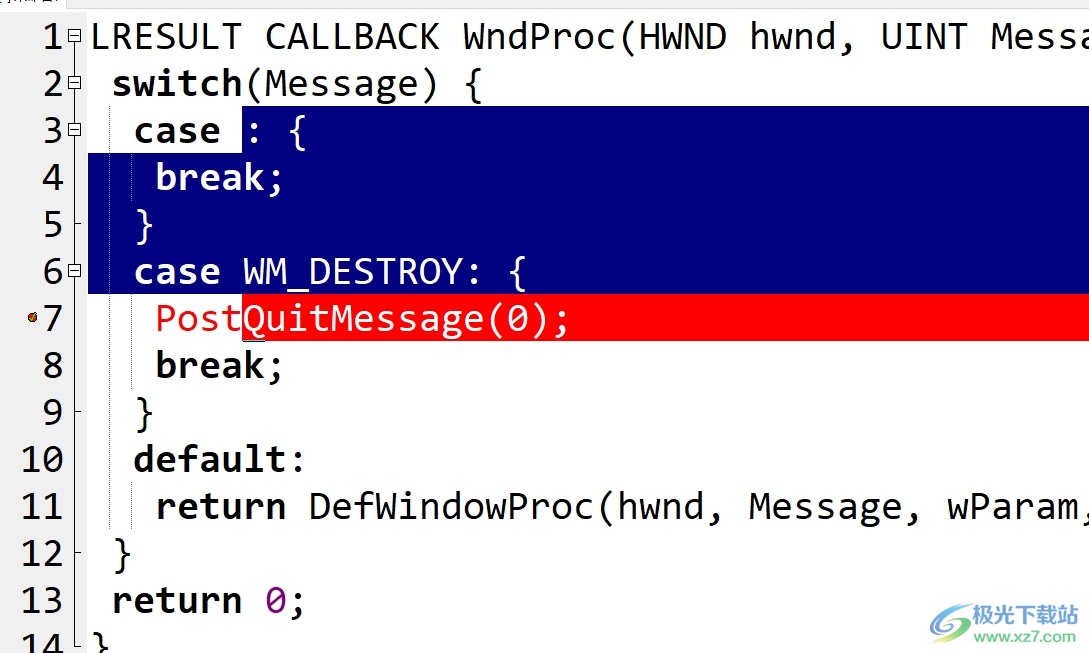Click the break statement on line 8
The height and width of the screenshot is (653, 1089).
[219, 365]
